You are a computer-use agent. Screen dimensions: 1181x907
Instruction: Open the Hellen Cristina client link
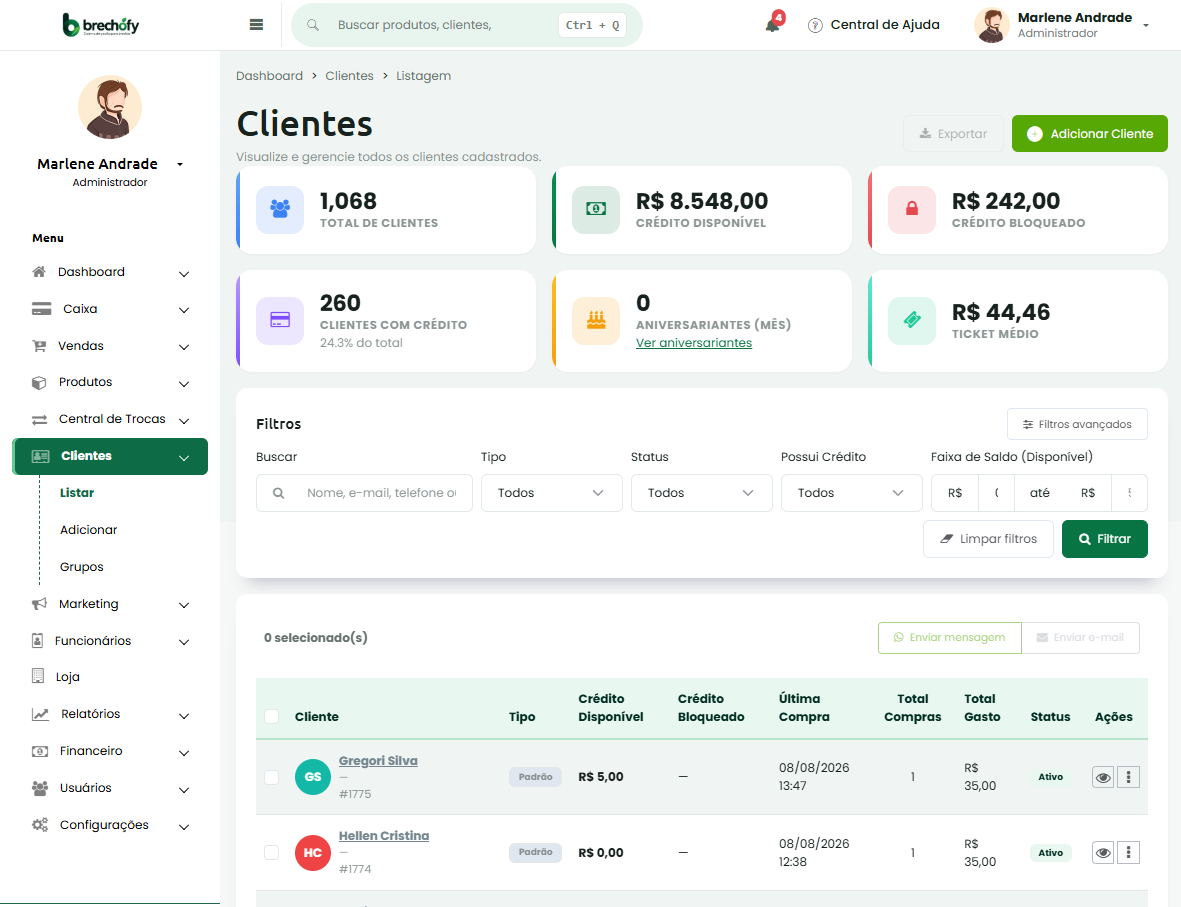pyautogui.click(x=384, y=835)
